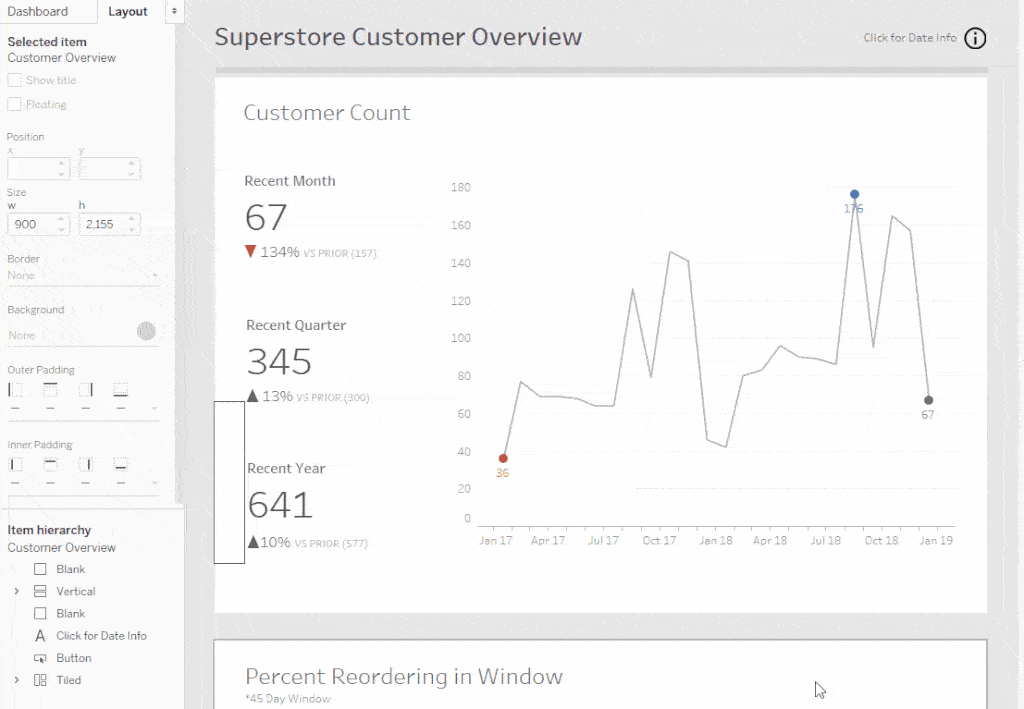This screenshot has height=709, width=1024.
Task: Select the right edge Inner Padding icon
Action: point(86,464)
